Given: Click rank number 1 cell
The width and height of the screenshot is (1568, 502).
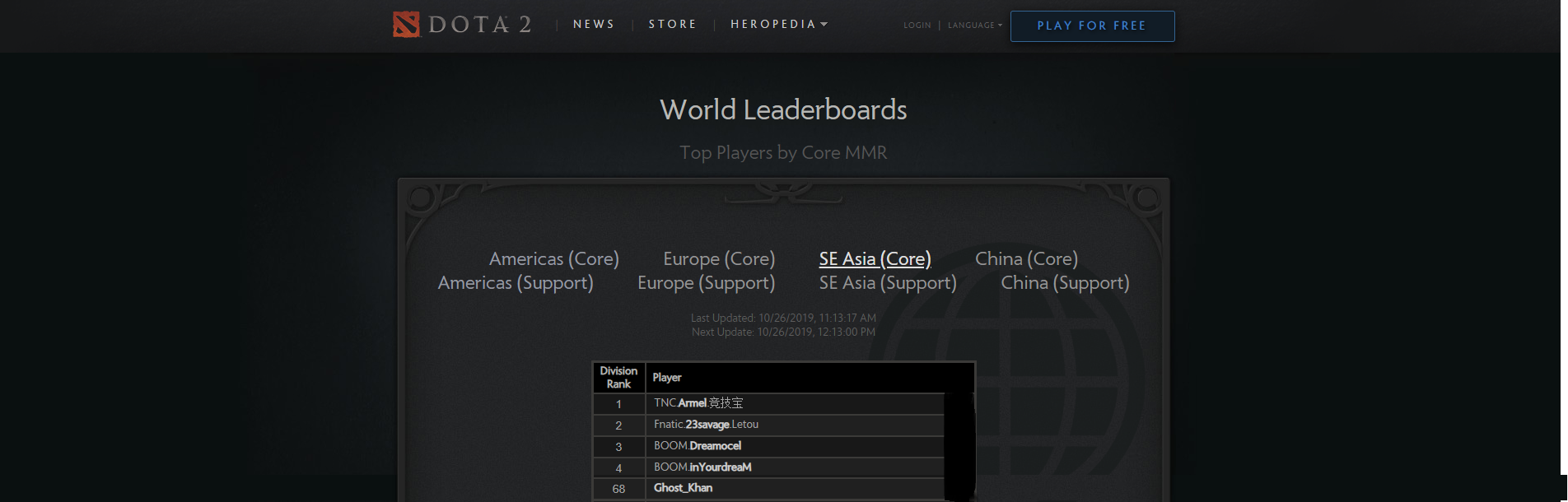Looking at the screenshot, I should tap(618, 404).
